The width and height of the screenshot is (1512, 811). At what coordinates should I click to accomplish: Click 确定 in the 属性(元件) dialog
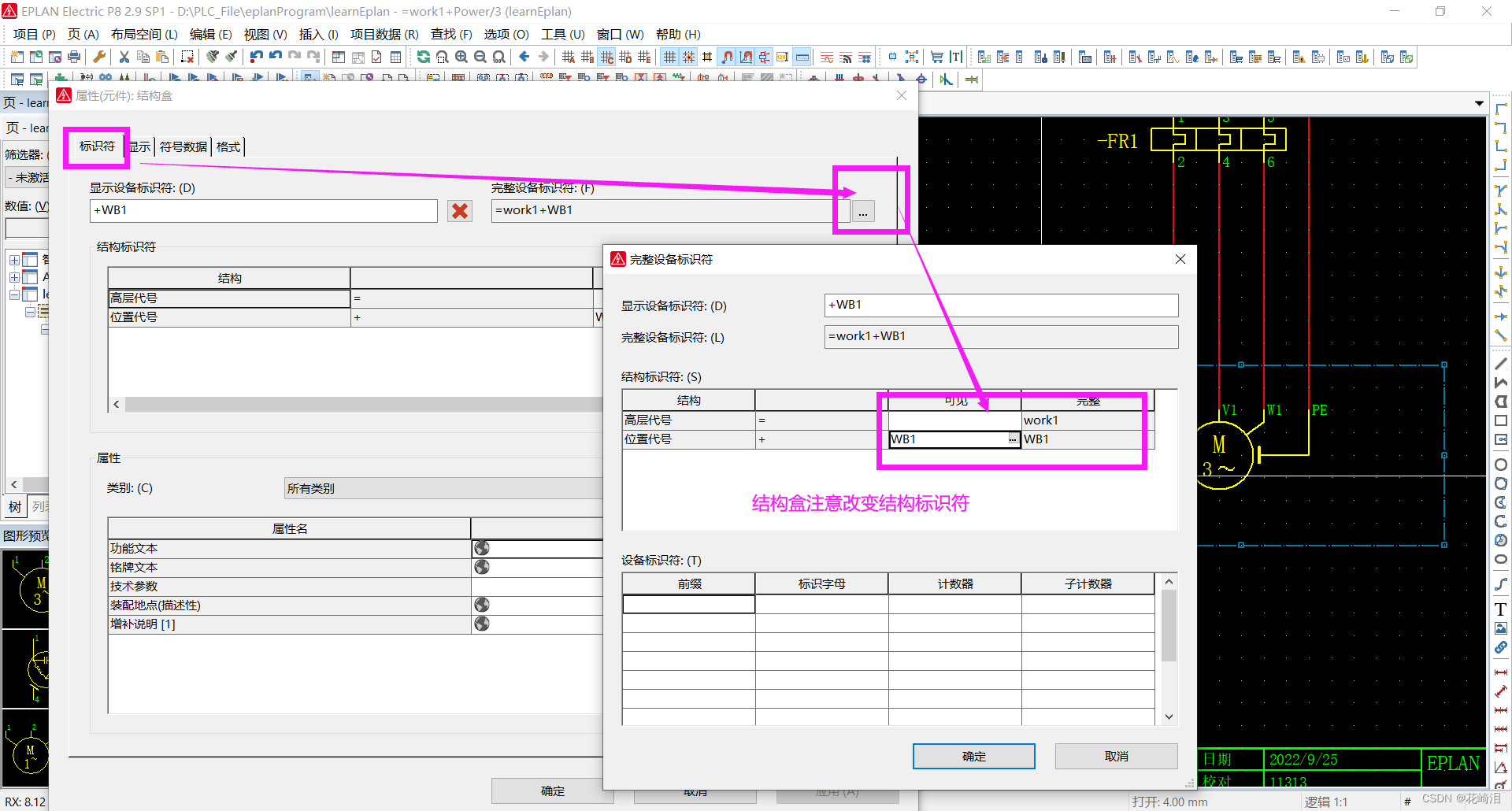pyautogui.click(x=552, y=791)
